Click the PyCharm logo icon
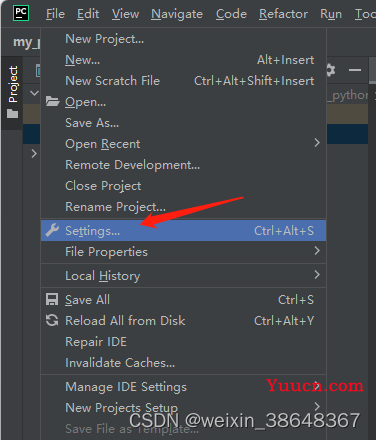376x440 pixels. pos(21,13)
